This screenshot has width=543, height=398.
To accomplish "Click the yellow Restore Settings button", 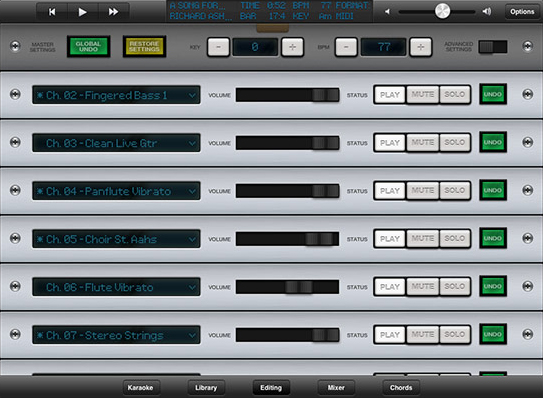I will (144, 46).
